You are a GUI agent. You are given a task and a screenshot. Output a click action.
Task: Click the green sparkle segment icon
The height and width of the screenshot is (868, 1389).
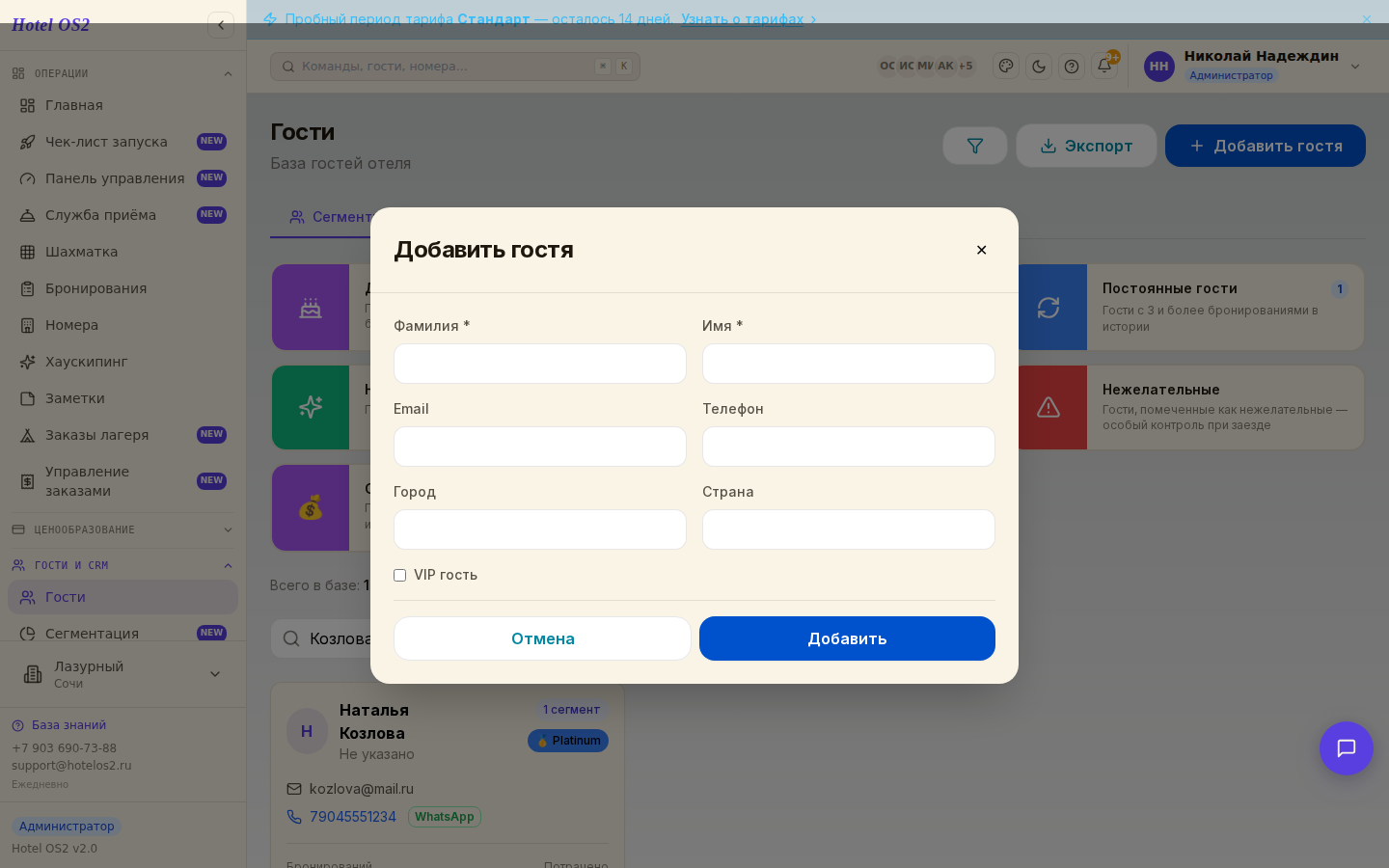[311, 407]
